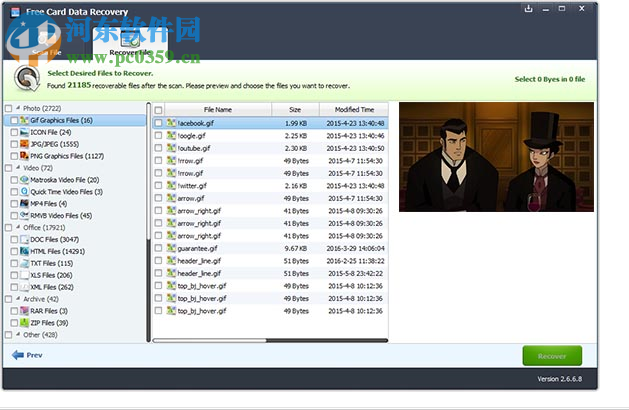
Task: Click the XML Files type icon
Action: 24,287
